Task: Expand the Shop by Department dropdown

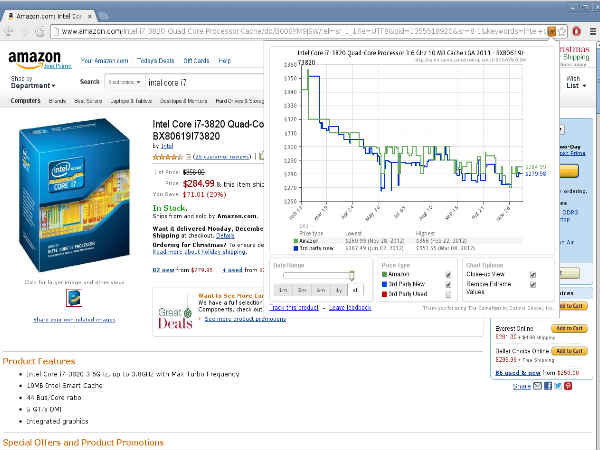Action: coord(33,82)
